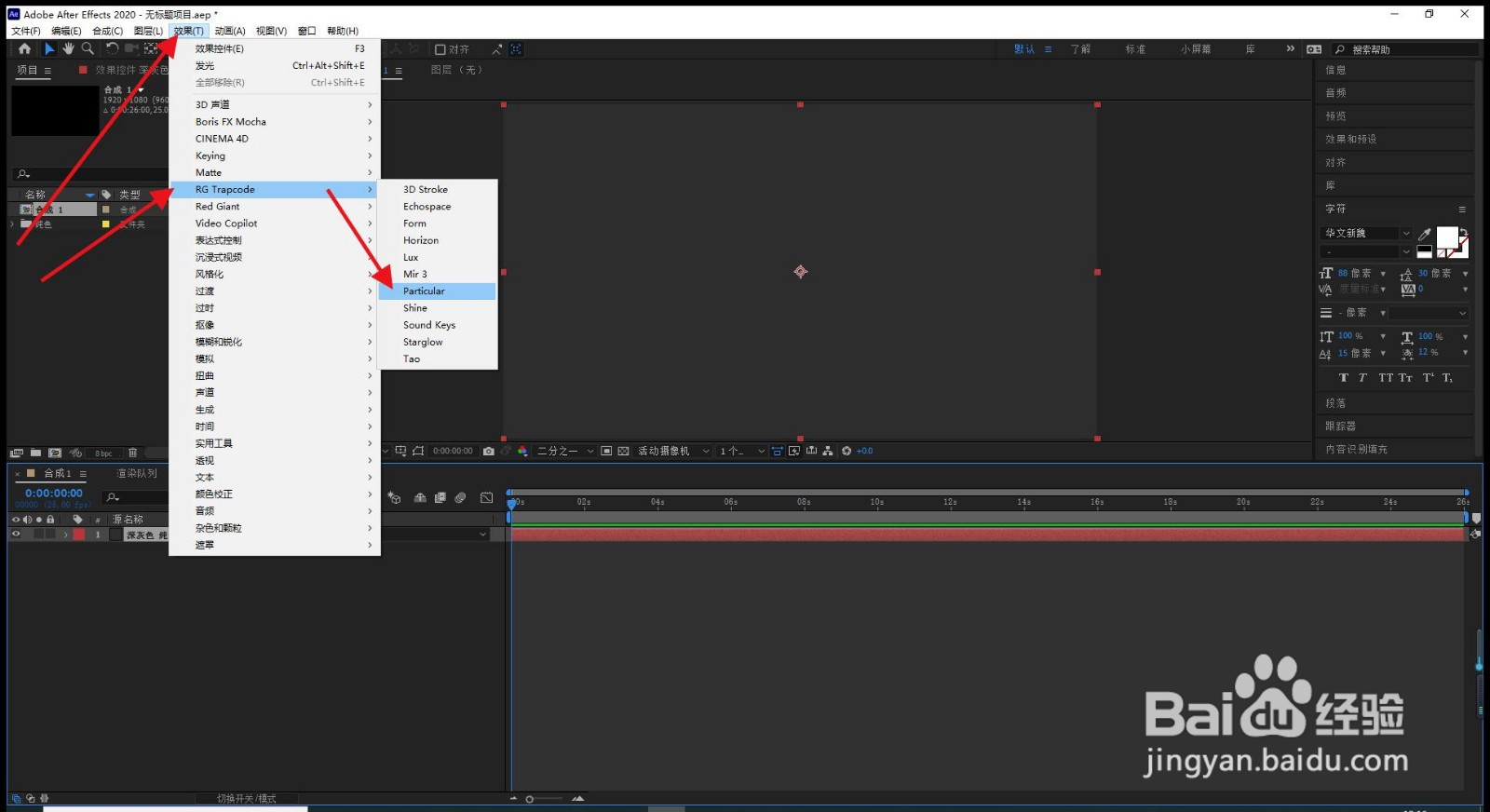Expand workspace overflow double chevron

click(x=1290, y=48)
